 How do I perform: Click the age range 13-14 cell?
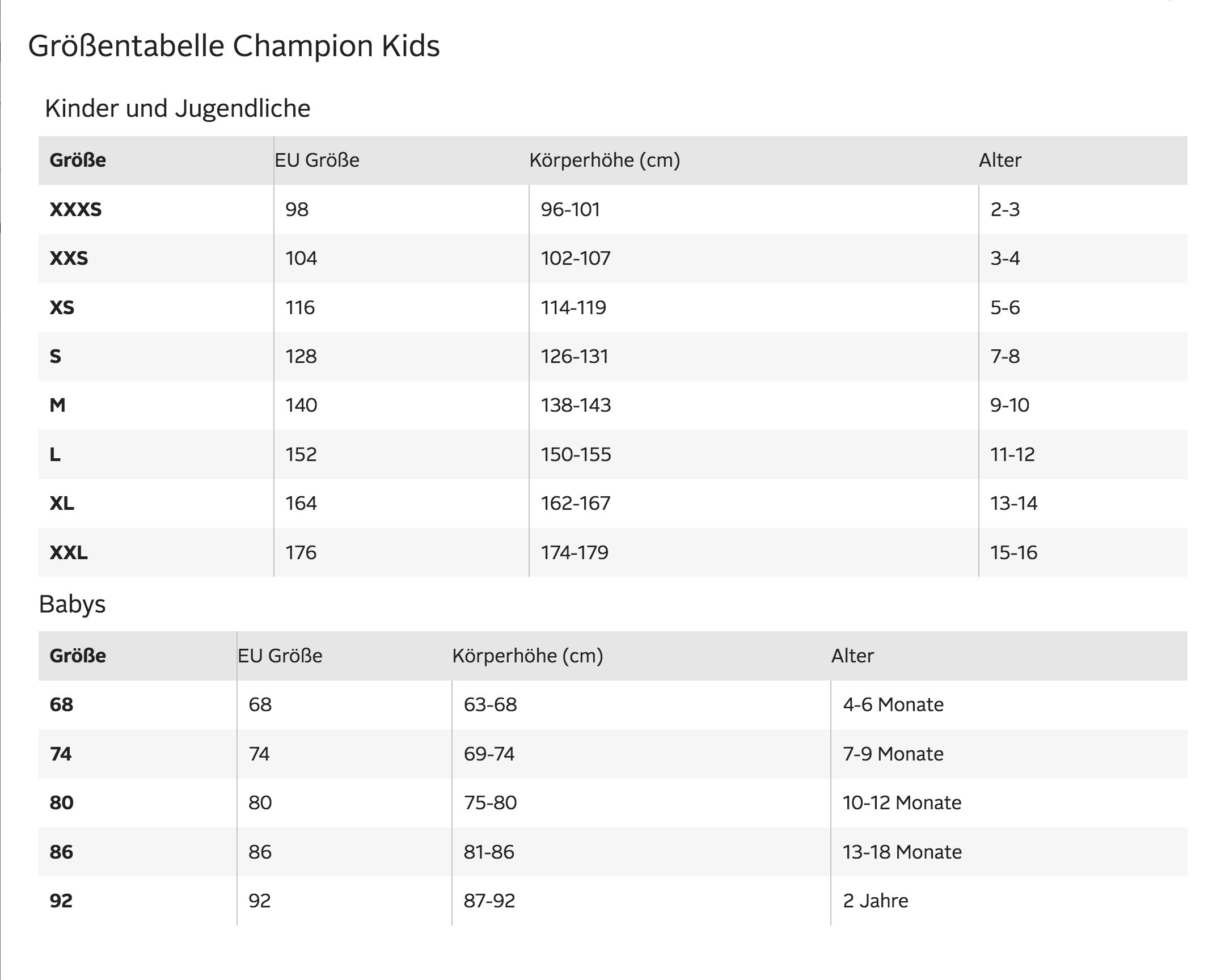point(1013,504)
